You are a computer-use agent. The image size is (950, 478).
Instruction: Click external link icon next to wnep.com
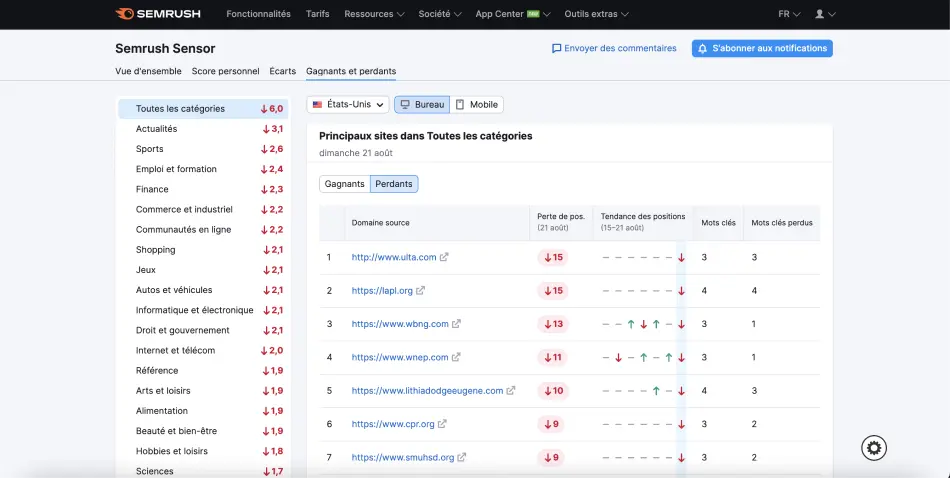(x=456, y=357)
